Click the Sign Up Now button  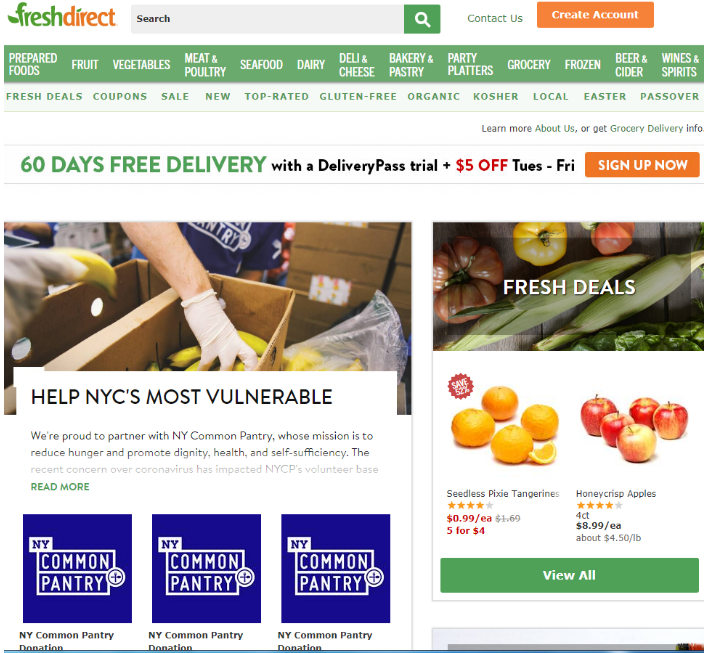[x=642, y=165]
